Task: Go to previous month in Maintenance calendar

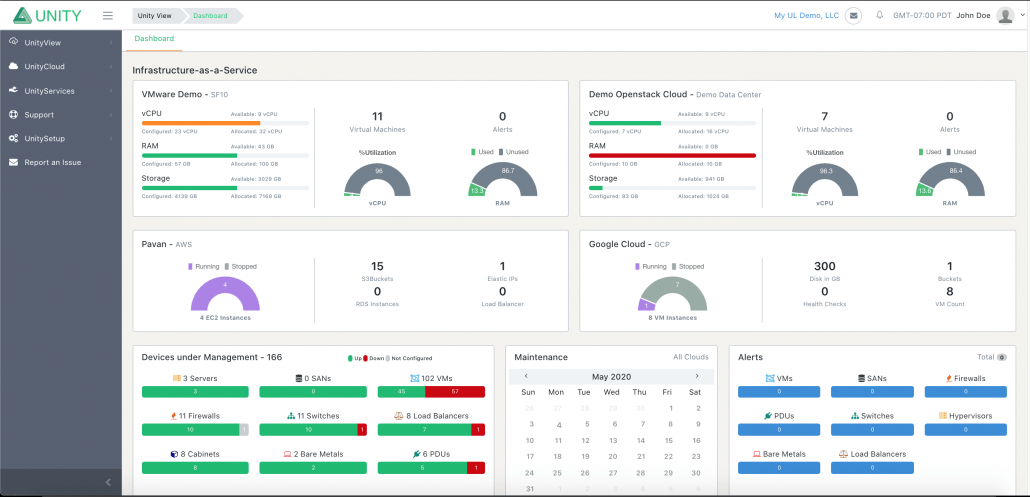Action: click(526, 376)
